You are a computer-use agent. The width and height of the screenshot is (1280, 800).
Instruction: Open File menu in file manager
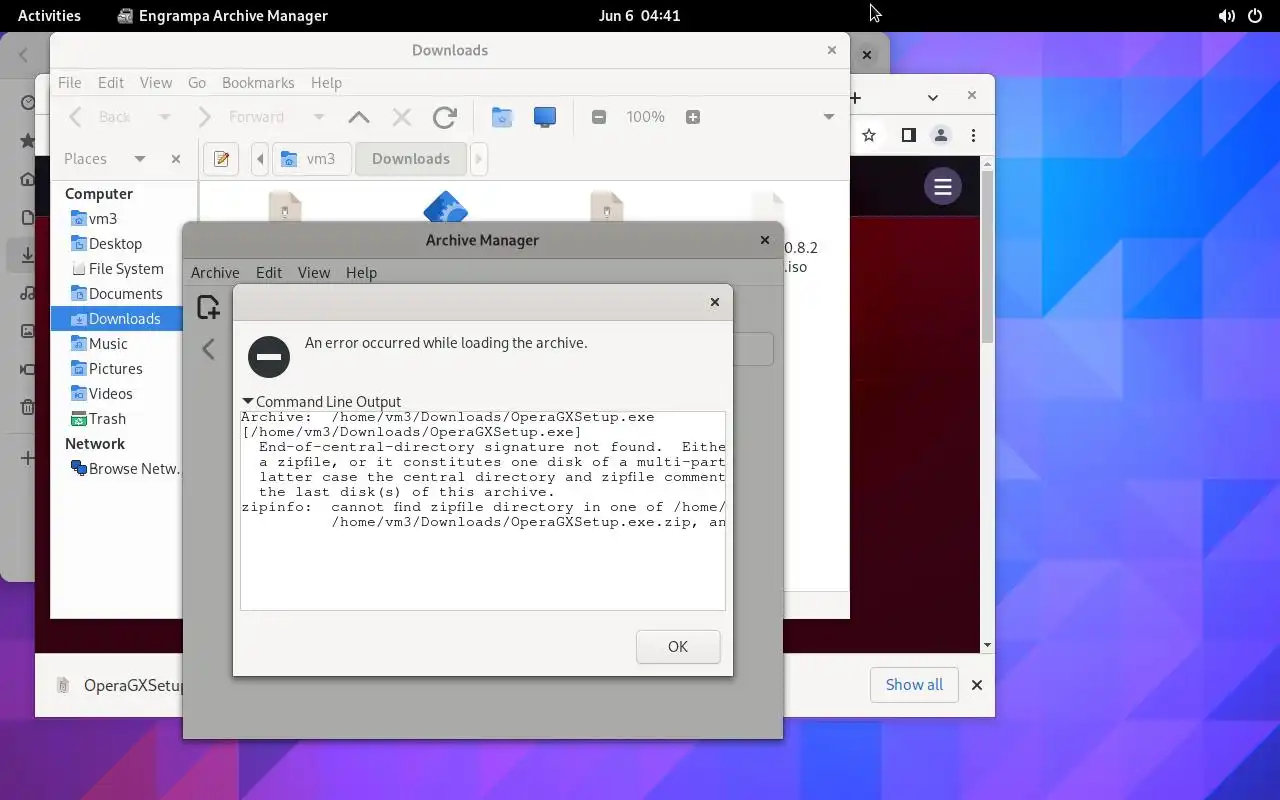[69, 82]
